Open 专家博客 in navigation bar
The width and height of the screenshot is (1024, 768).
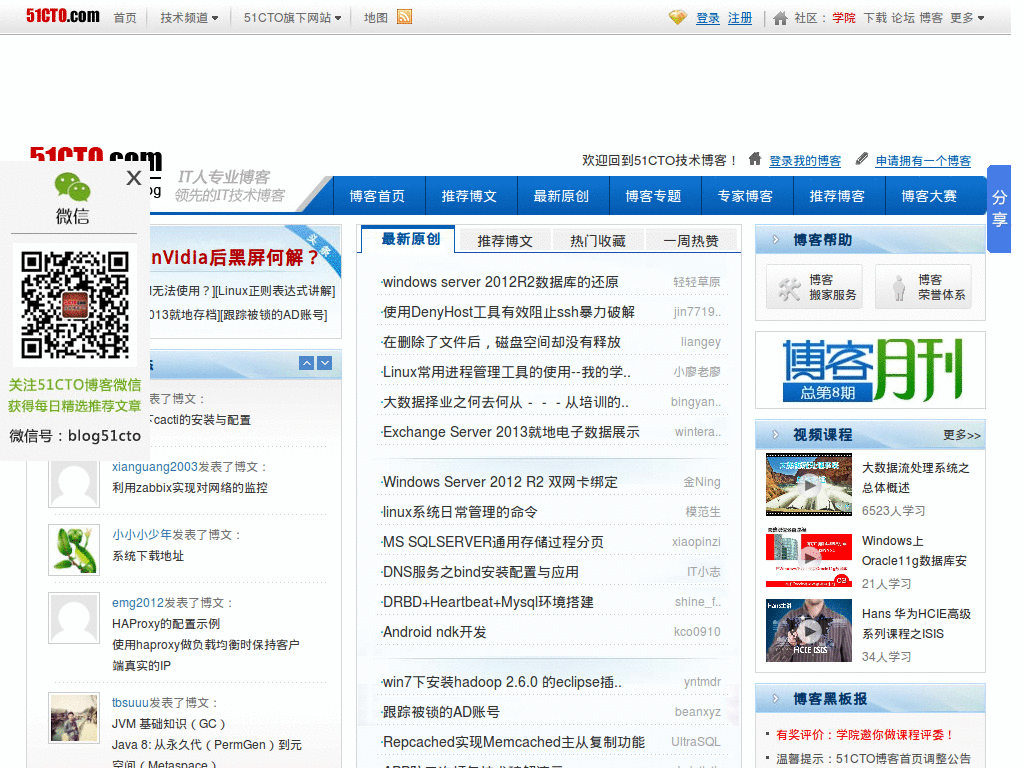tap(745, 196)
